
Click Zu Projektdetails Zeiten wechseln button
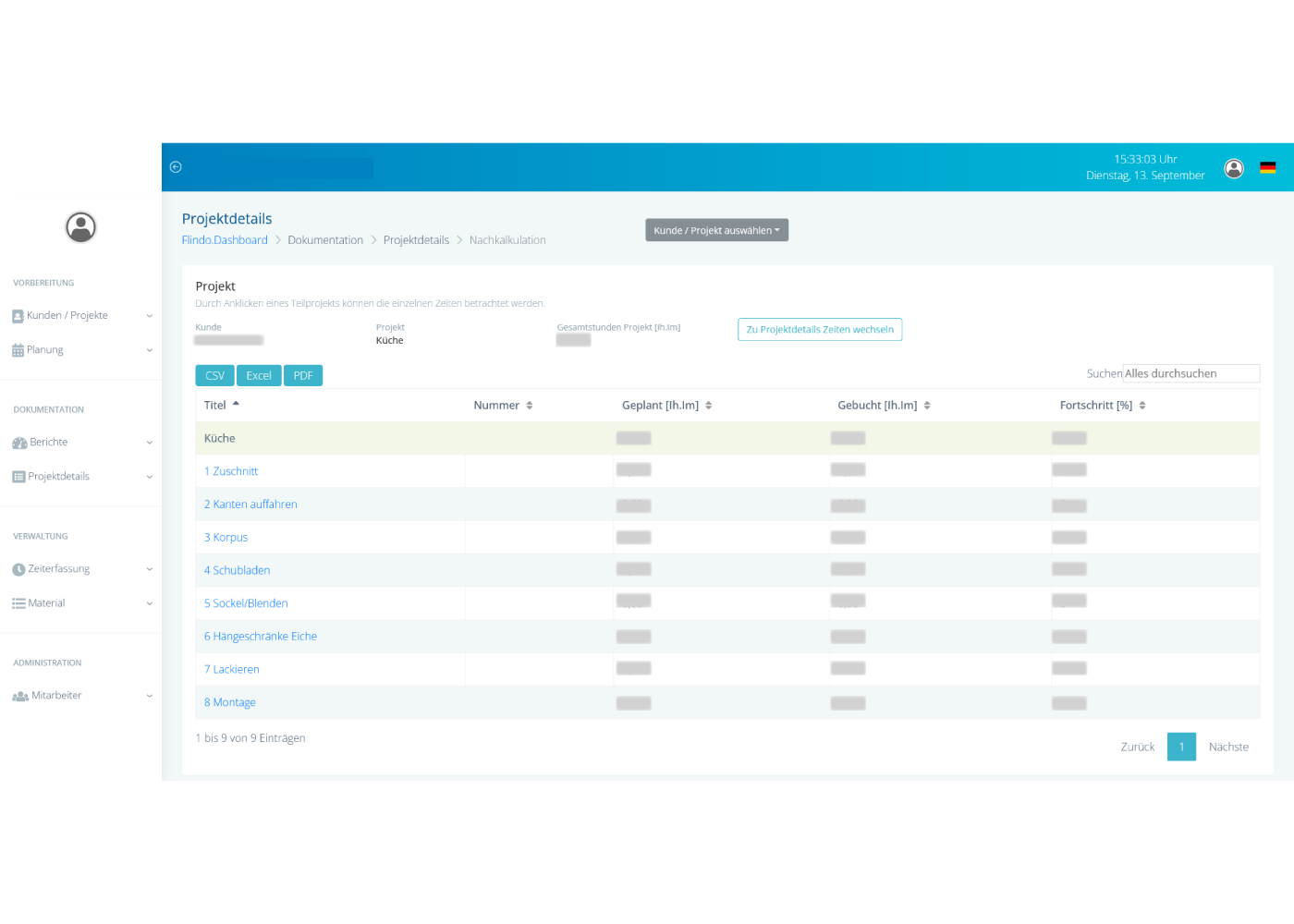[820, 330]
